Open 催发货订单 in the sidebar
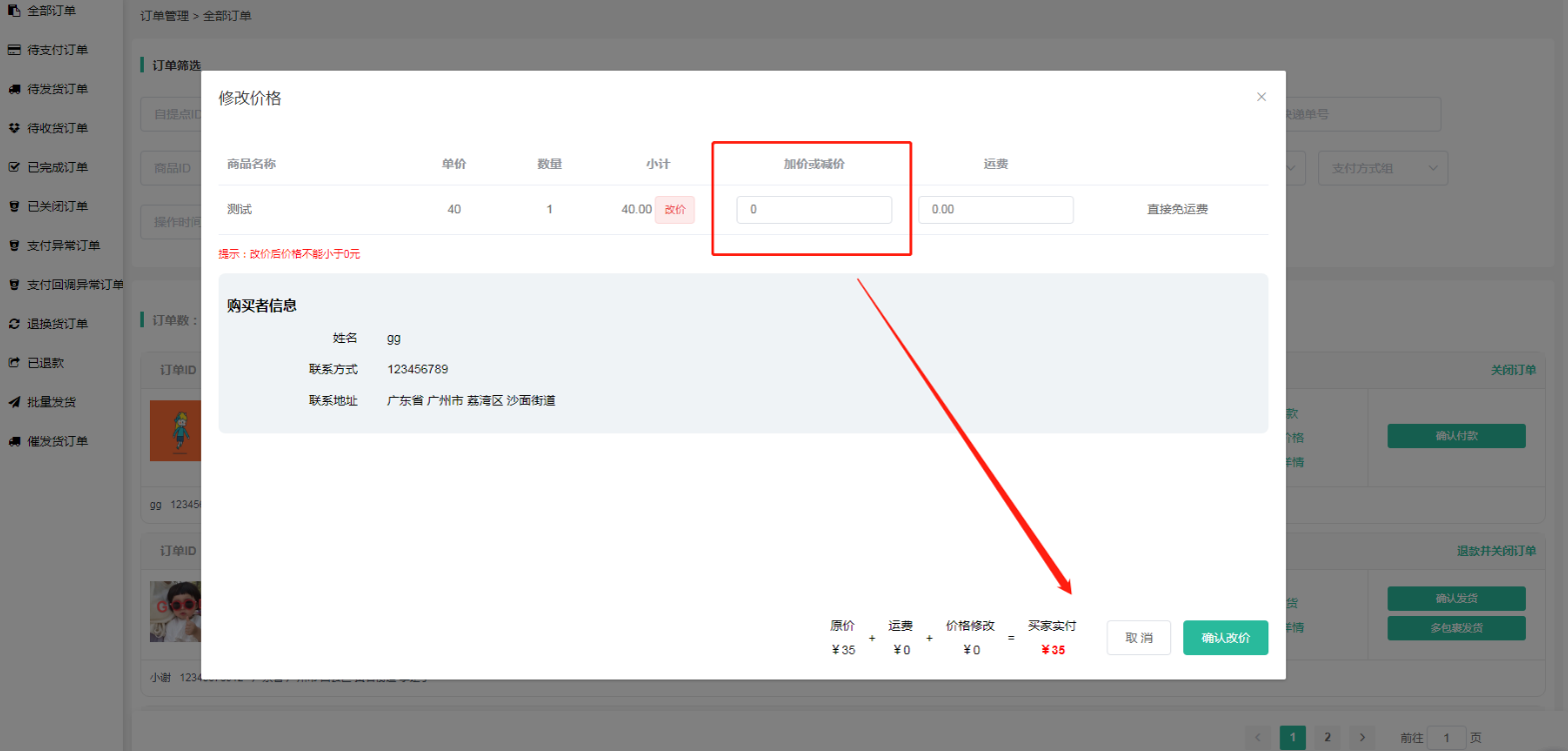Screen dimensions: 1568x751 pos(57,441)
